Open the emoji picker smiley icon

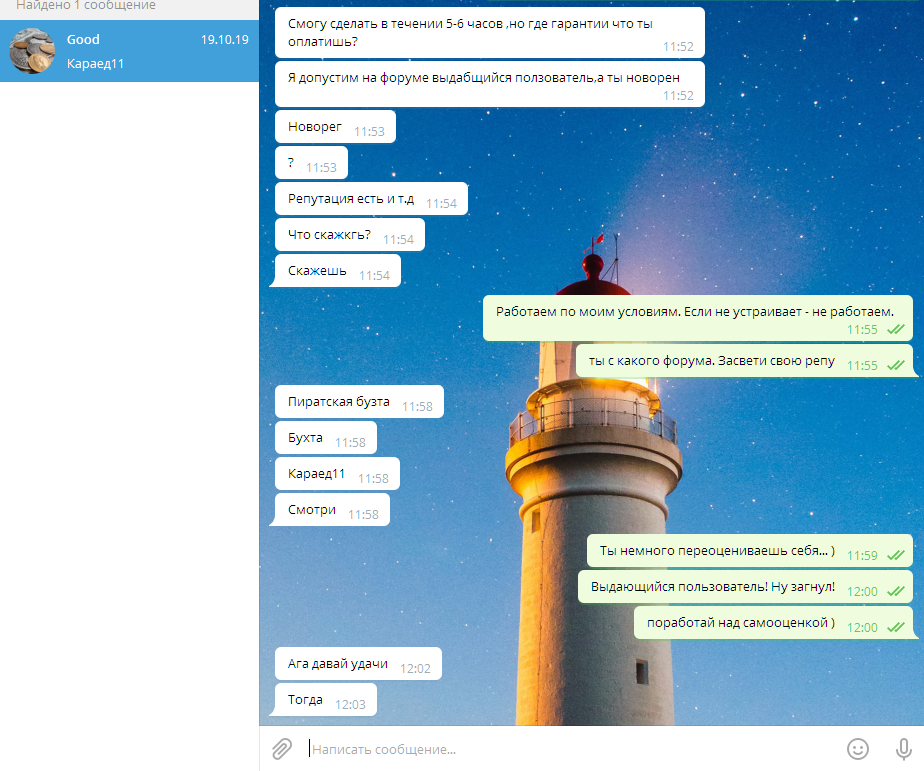click(x=857, y=749)
